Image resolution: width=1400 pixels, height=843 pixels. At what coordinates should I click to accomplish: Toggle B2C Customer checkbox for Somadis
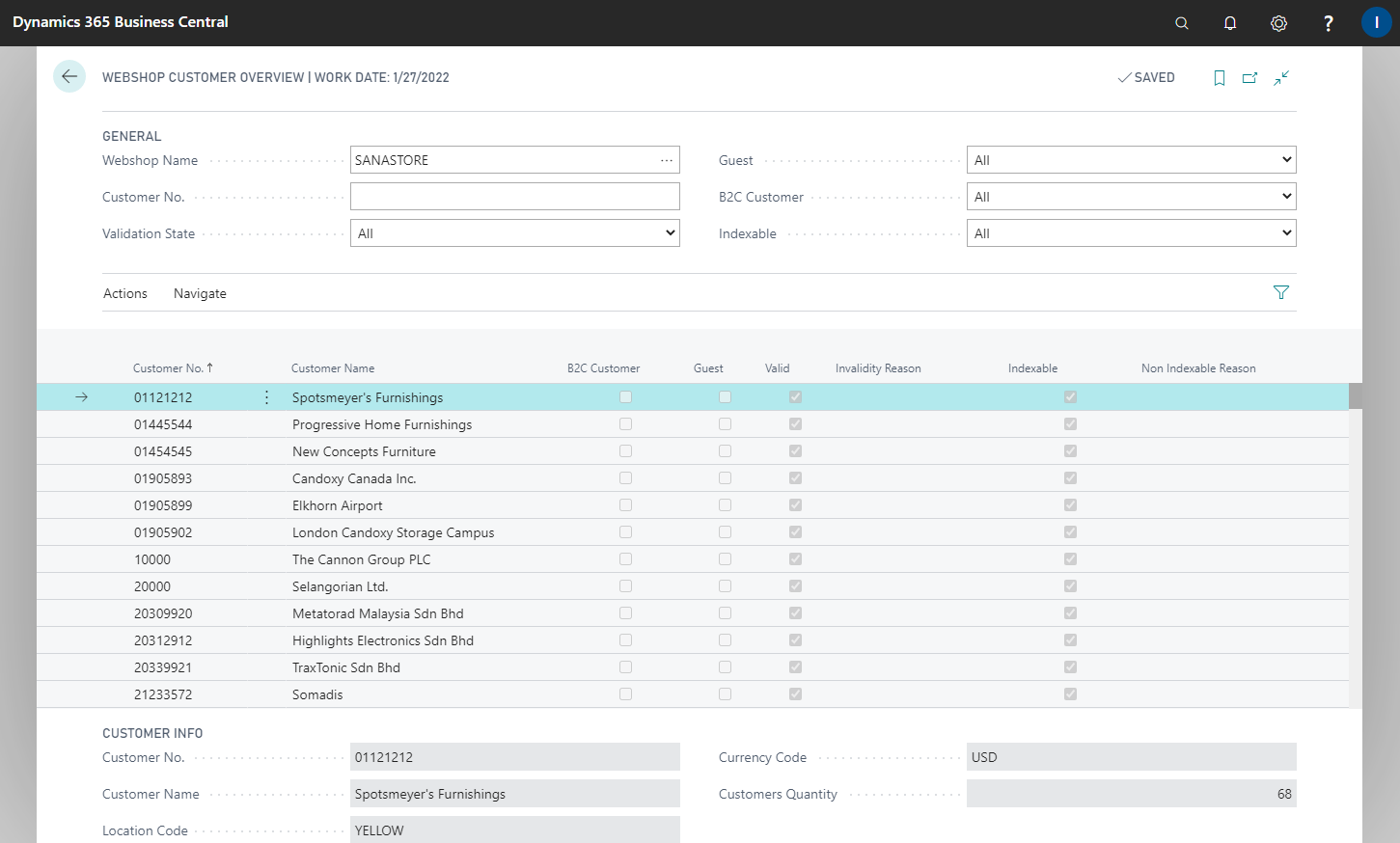click(x=626, y=694)
